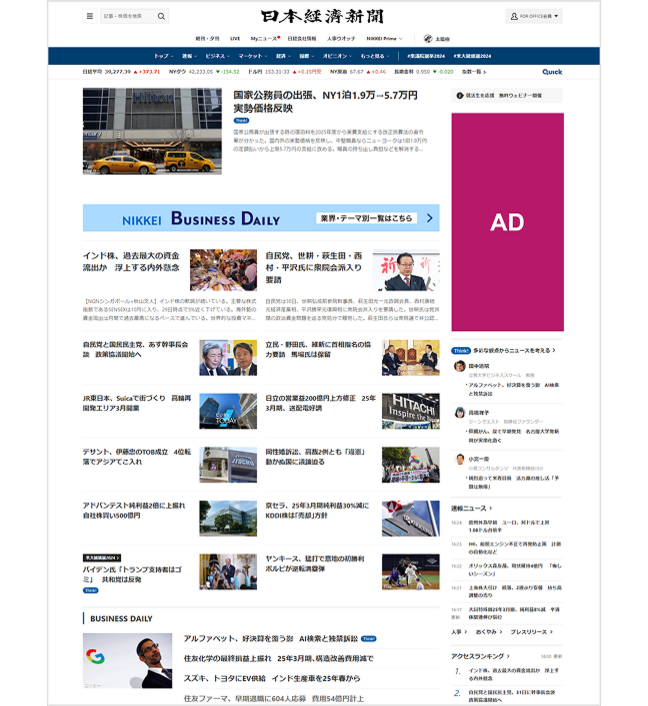Click the second commentator avatar (woman) in sidebar
The width and height of the screenshot is (648, 706).
[x=459, y=412]
